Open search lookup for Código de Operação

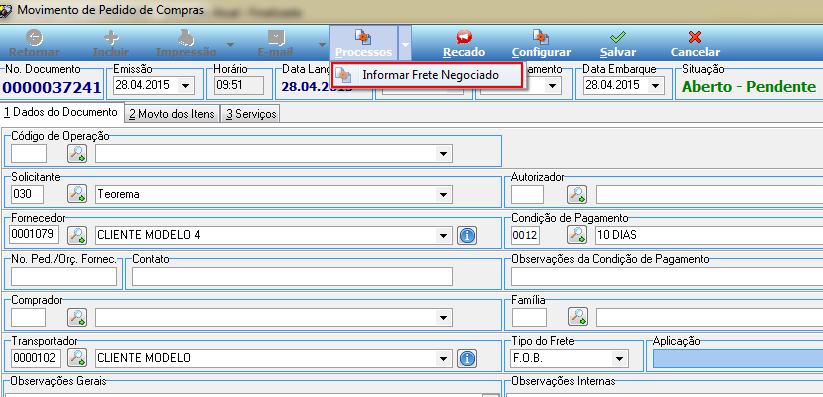tap(77, 153)
